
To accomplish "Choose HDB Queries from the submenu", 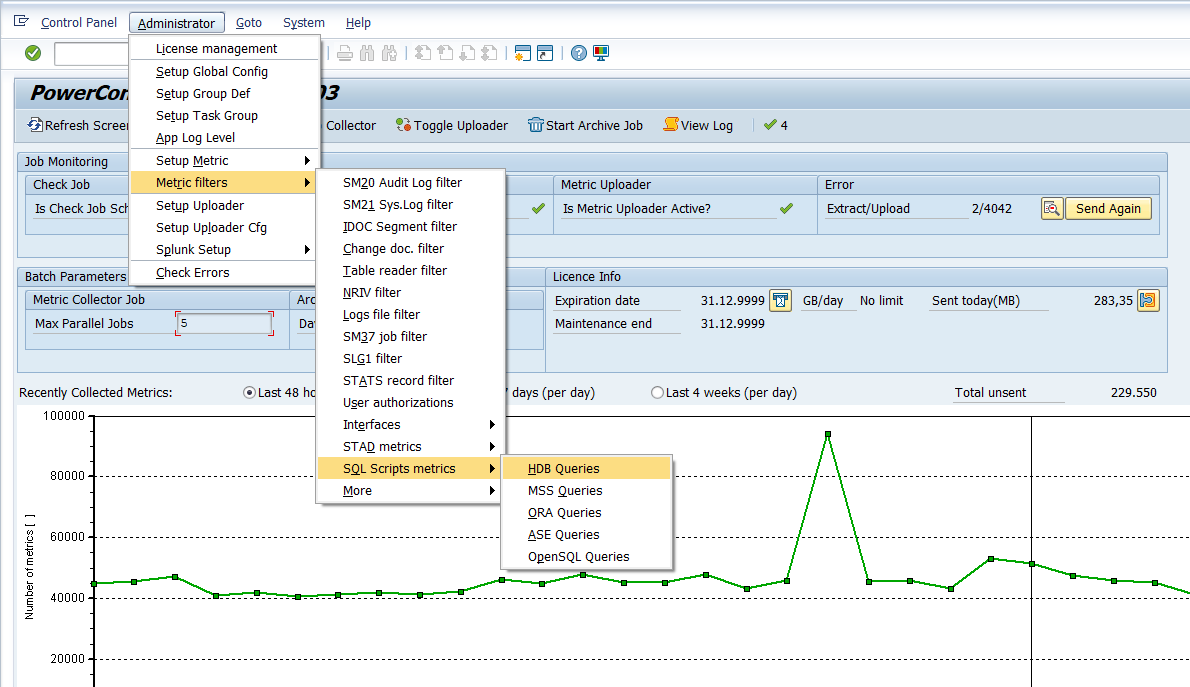I will coord(564,469).
